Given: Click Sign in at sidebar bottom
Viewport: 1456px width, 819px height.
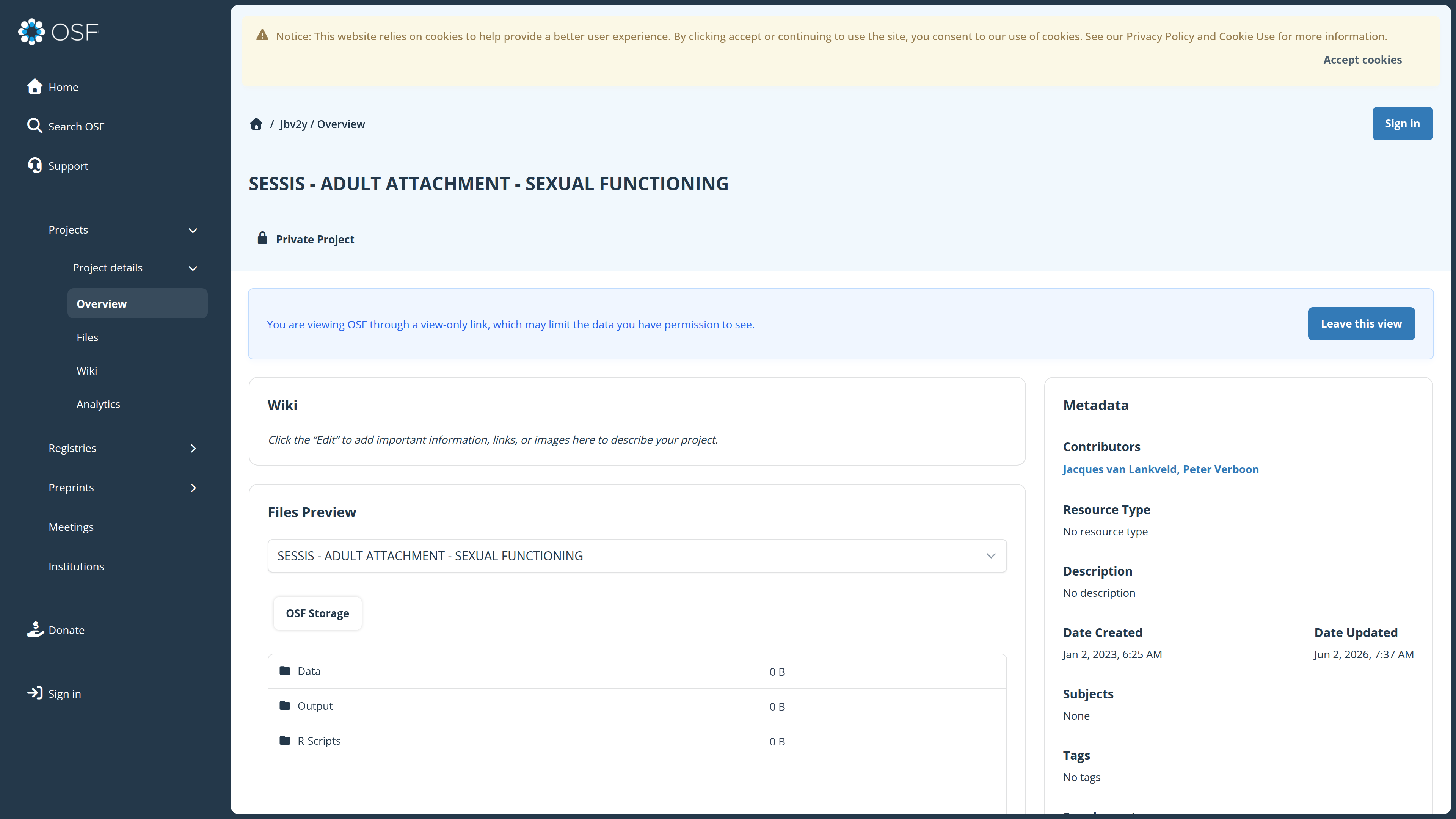Looking at the screenshot, I should [x=64, y=693].
